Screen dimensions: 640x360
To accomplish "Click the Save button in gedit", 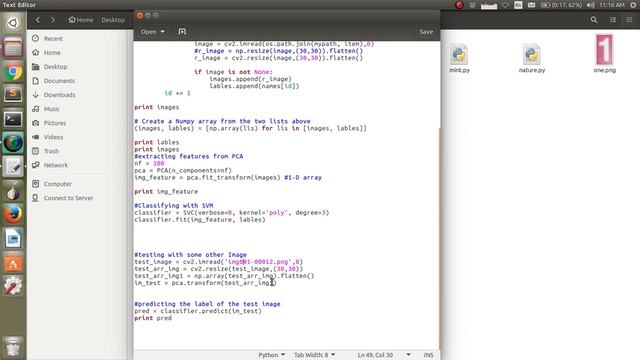I will [x=426, y=31].
